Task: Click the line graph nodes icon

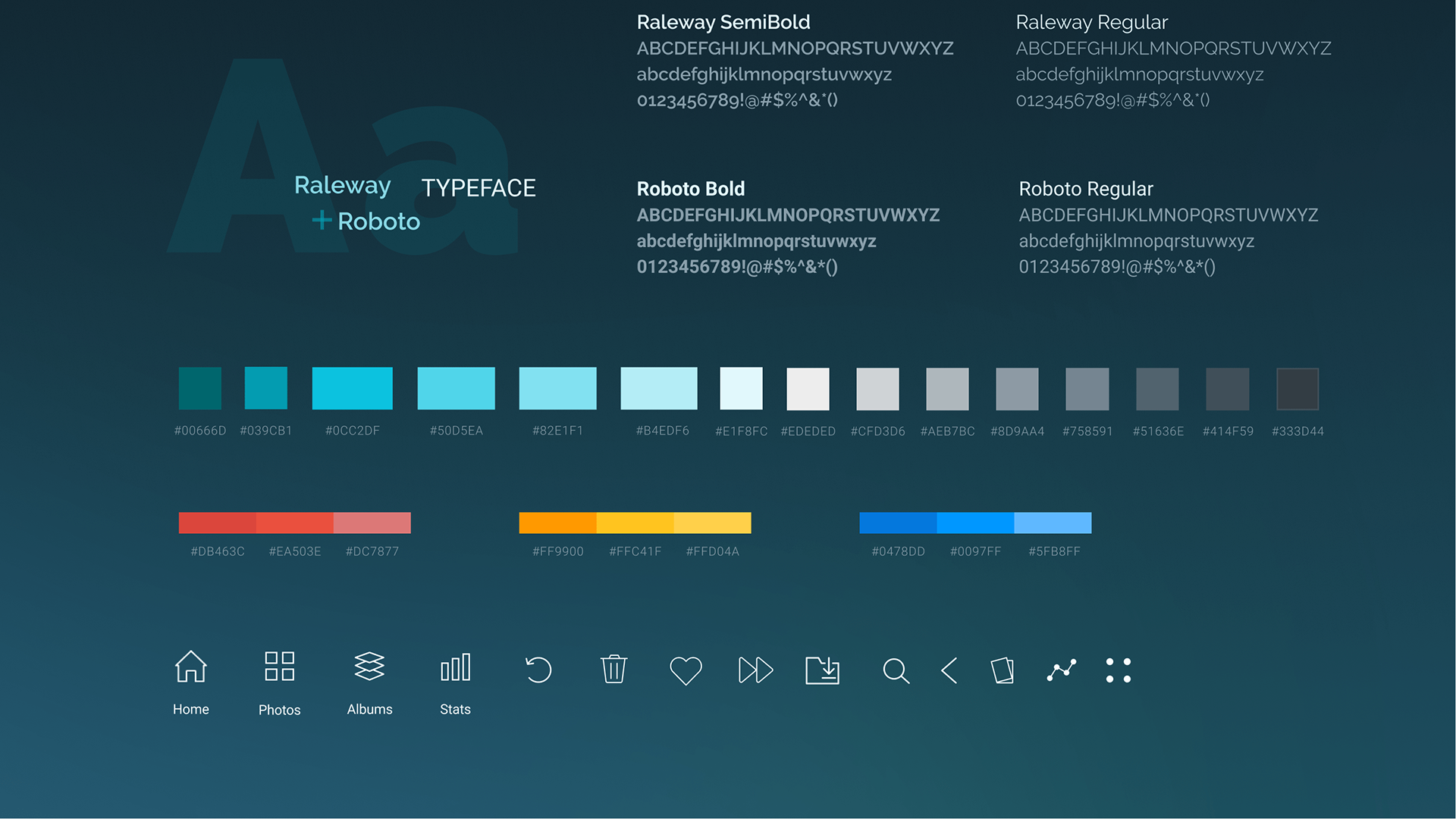Action: point(1062,670)
